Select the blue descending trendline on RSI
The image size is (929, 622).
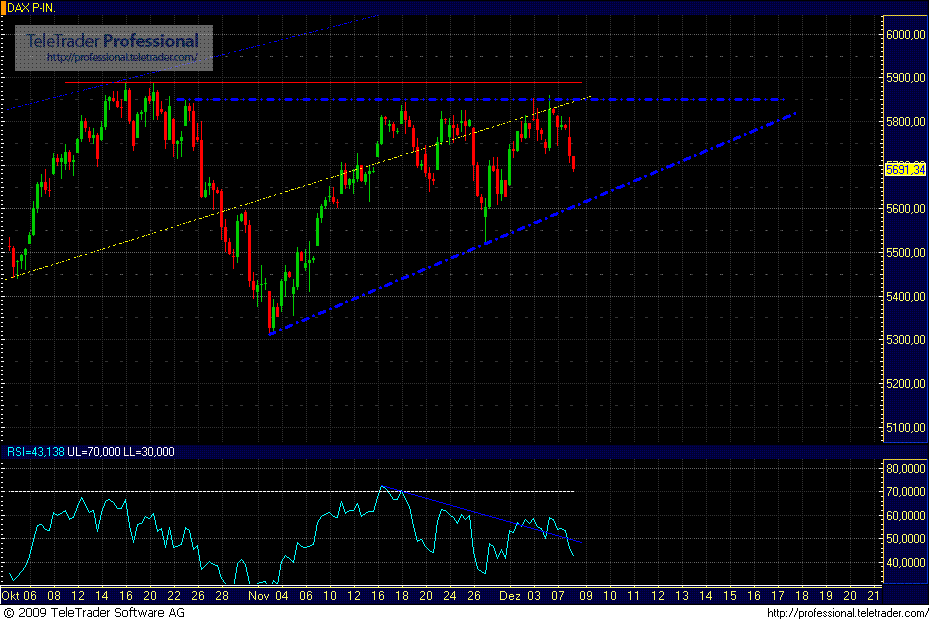point(481,514)
